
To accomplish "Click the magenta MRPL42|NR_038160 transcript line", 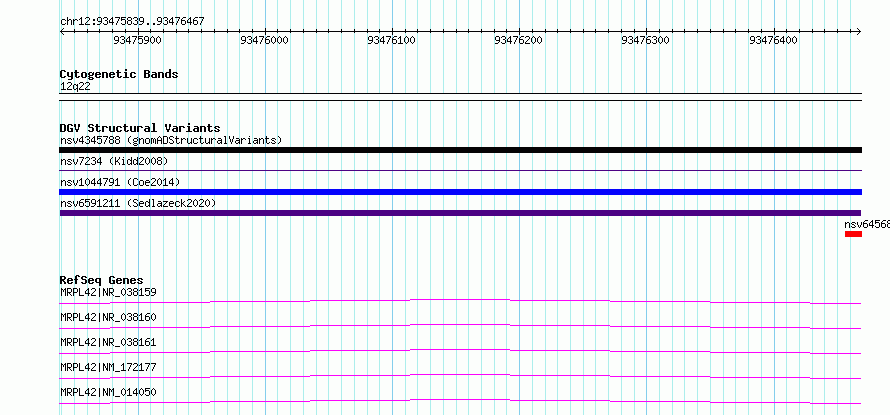I will 460,326.
